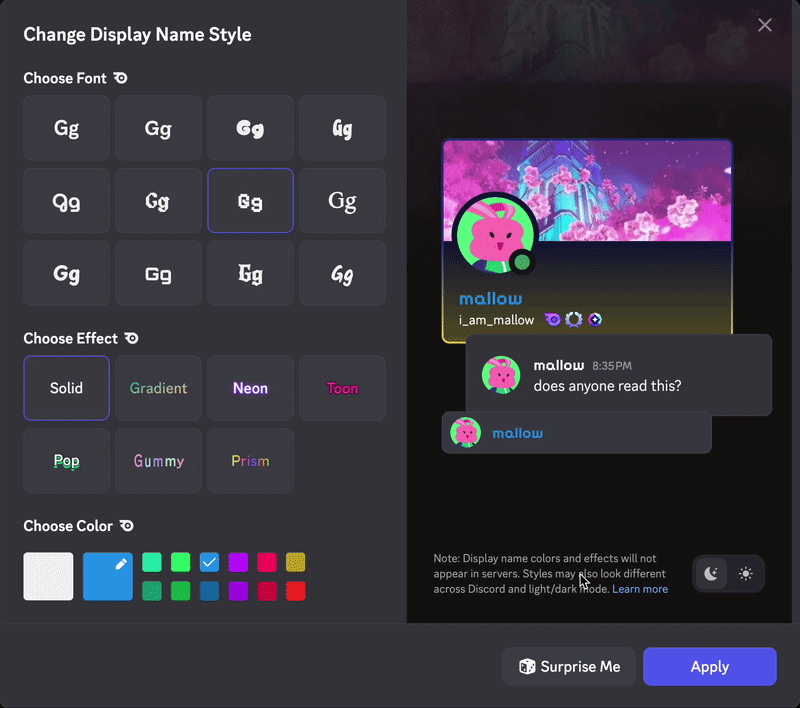Choose the gold yellow swatch
This screenshot has width=800, height=708.
tap(295, 562)
